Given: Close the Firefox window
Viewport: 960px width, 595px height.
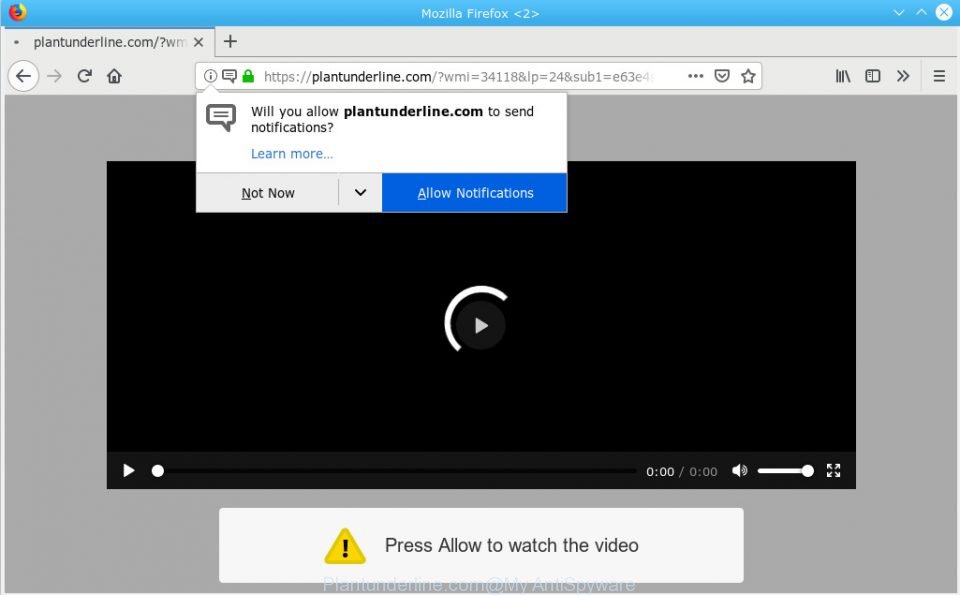Looking at the screenshot, I should [x=943, y=13].
